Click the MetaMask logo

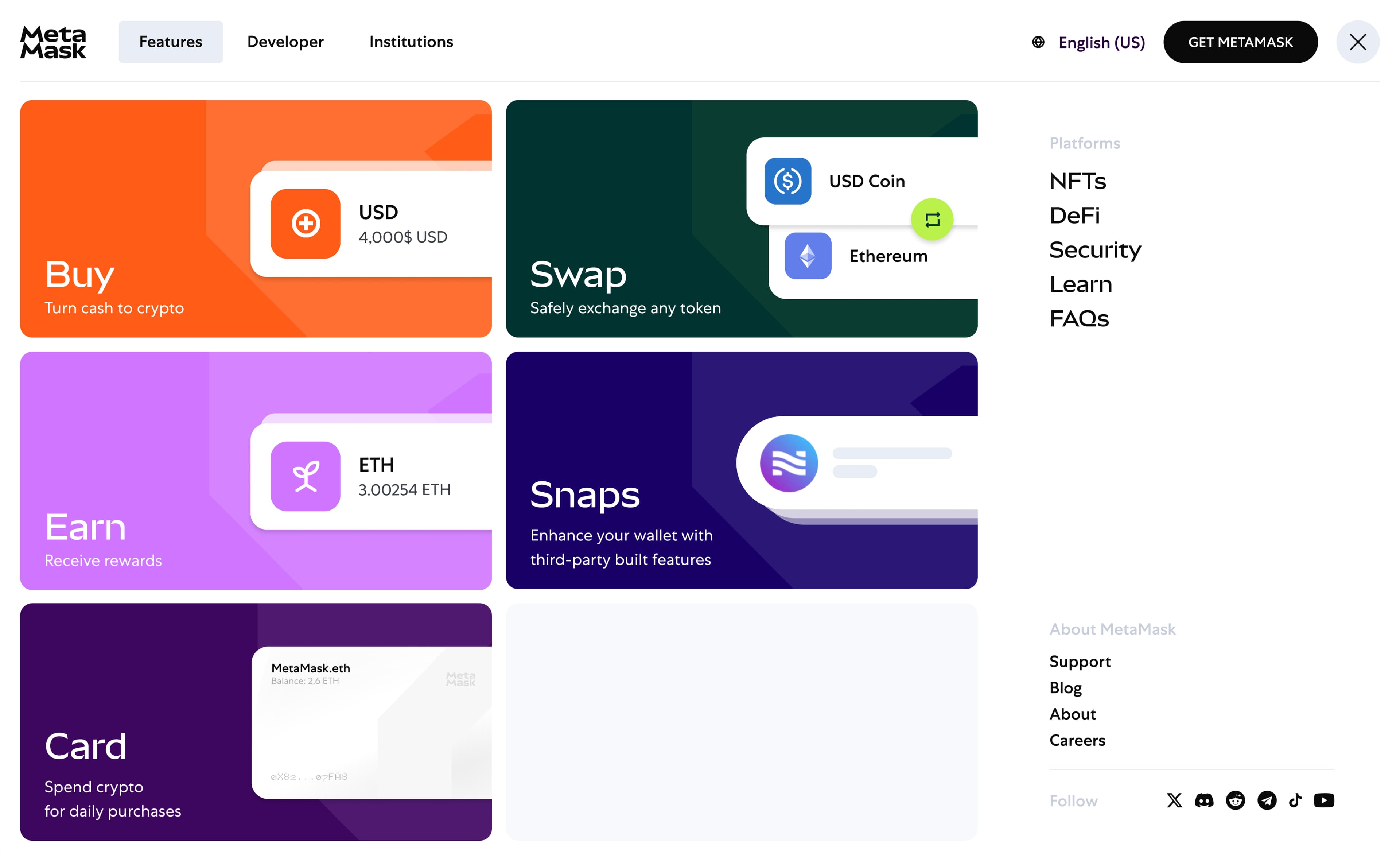(x=53, y=42)
